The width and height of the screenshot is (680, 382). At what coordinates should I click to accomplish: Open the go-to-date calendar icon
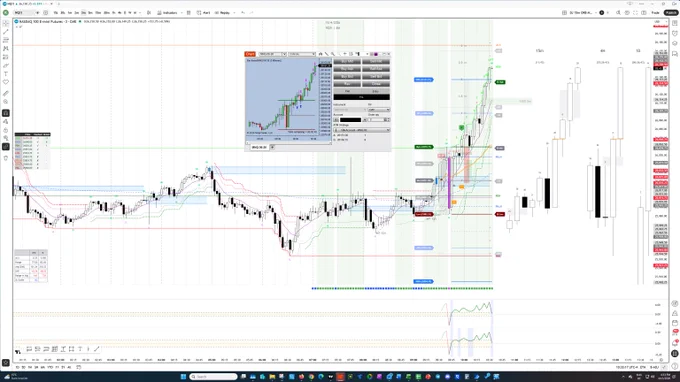78,367
